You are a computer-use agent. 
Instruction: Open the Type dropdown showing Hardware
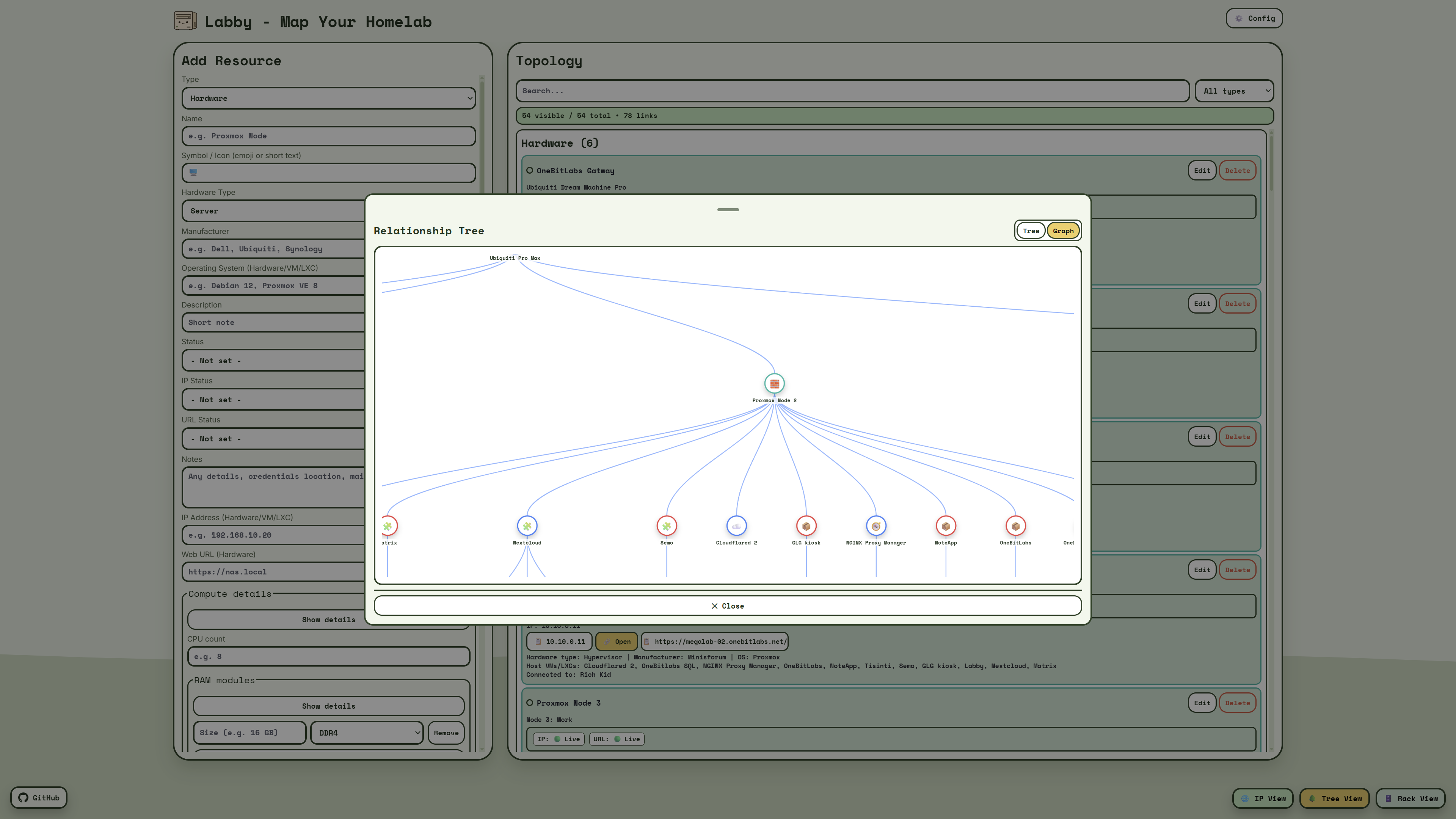[x=328, y=98]
